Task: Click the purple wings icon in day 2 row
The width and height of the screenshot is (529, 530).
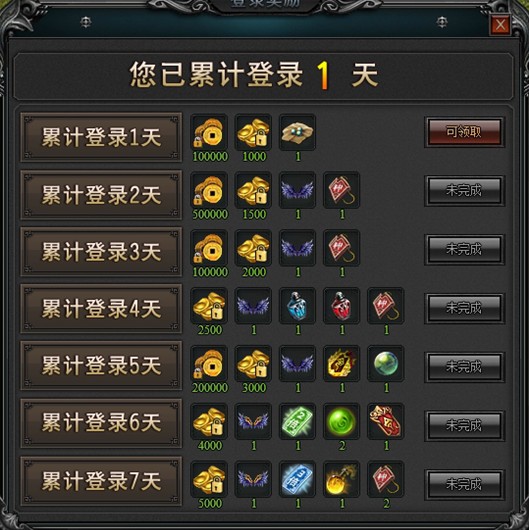Action: click(x=297, y=190)
